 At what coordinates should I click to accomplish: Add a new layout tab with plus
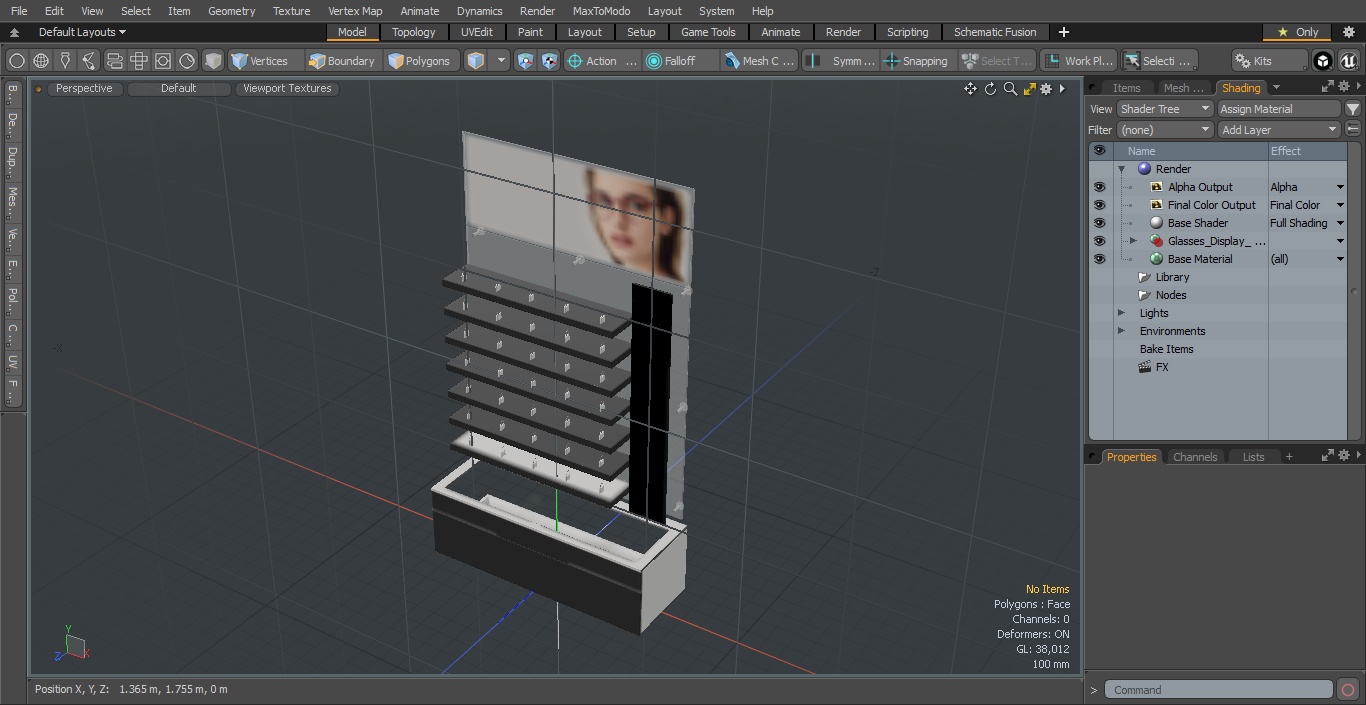(x=1063, y=32)
